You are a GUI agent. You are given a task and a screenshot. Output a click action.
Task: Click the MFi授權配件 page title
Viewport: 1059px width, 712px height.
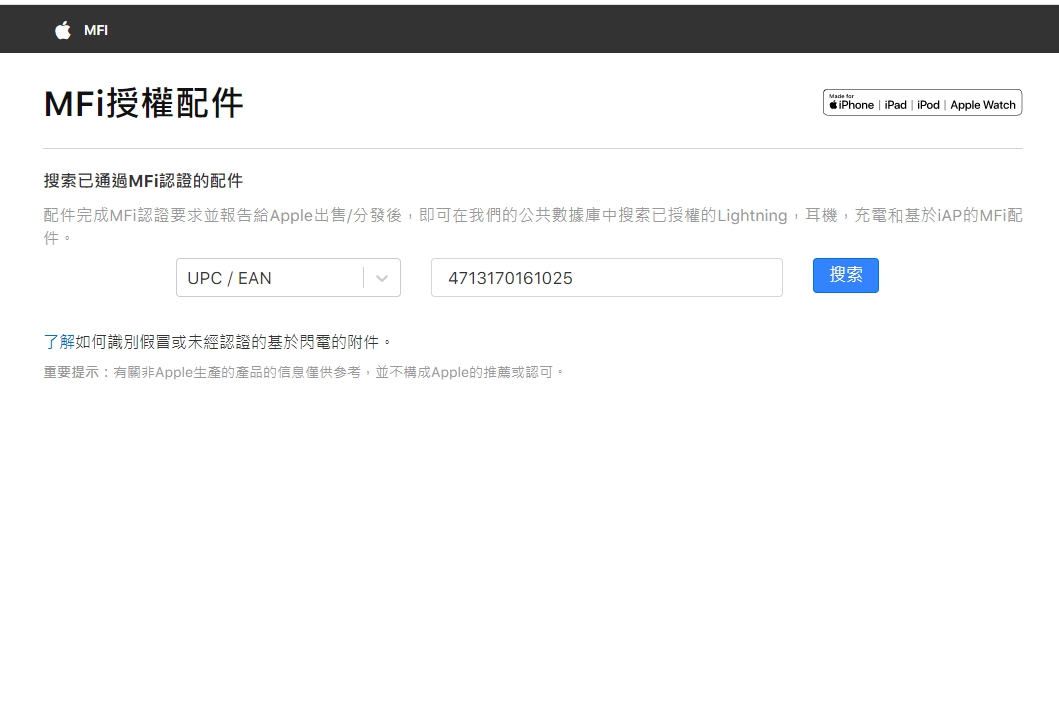point(143,103)
